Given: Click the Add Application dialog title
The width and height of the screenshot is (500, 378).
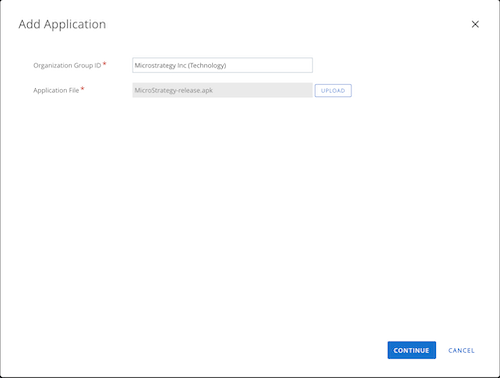Looking at the screenshot, I should pyautogui.click(x=62, y=24).
